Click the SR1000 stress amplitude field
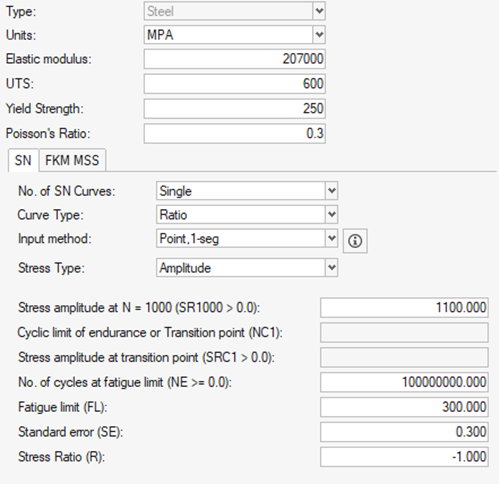Viewport: 499px width, 484px height. click(x=404, y=307)
